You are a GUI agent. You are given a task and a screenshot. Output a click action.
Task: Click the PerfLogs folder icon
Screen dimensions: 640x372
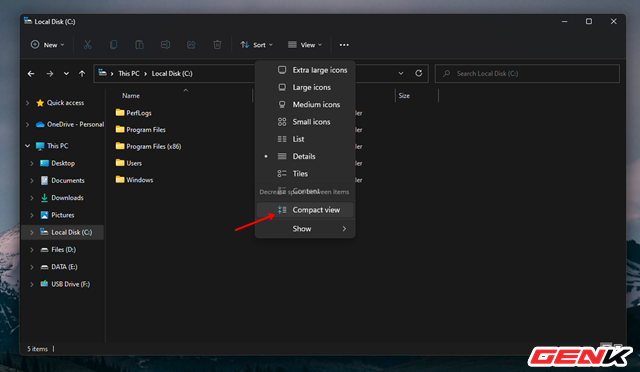click(120, 112)
